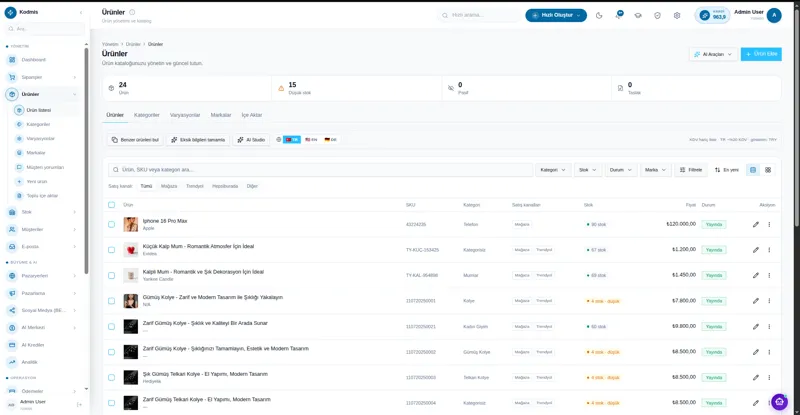The width and height of the screenshot is (800, 415).
Task: Click the Admin User avatar circle
Action: (774, 15)
